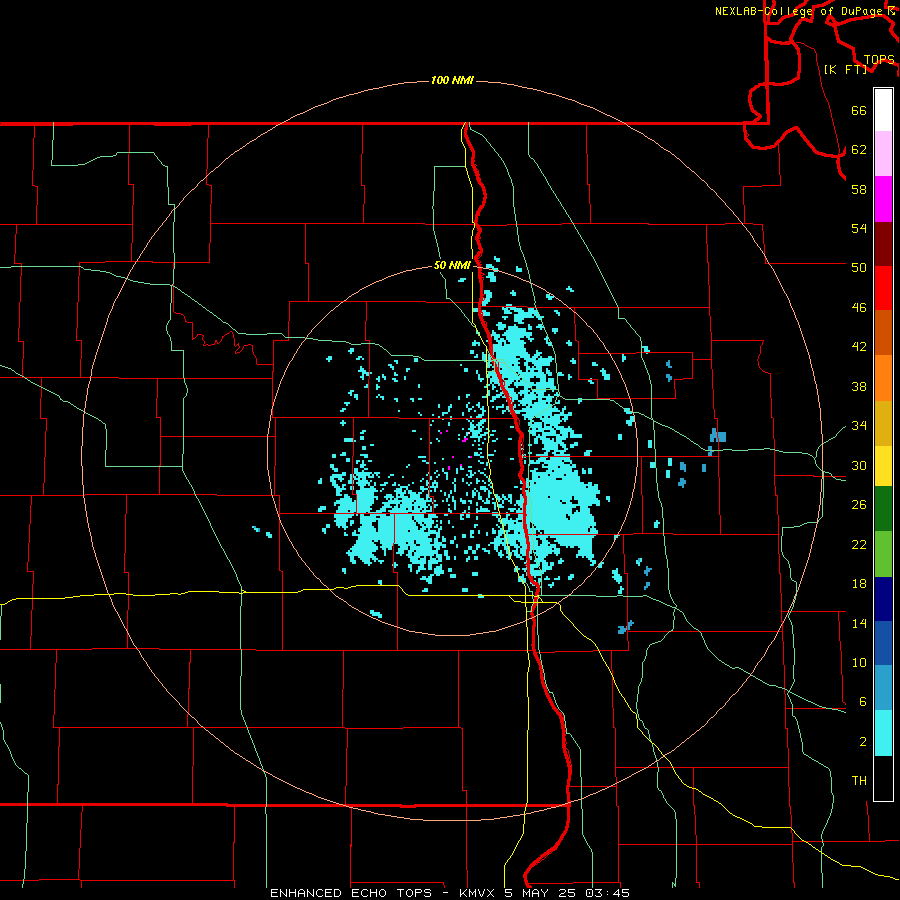Viewport: 900px width, 900px height.
Task: Click the '66' legend value
Action: click(x=859, y=110)
